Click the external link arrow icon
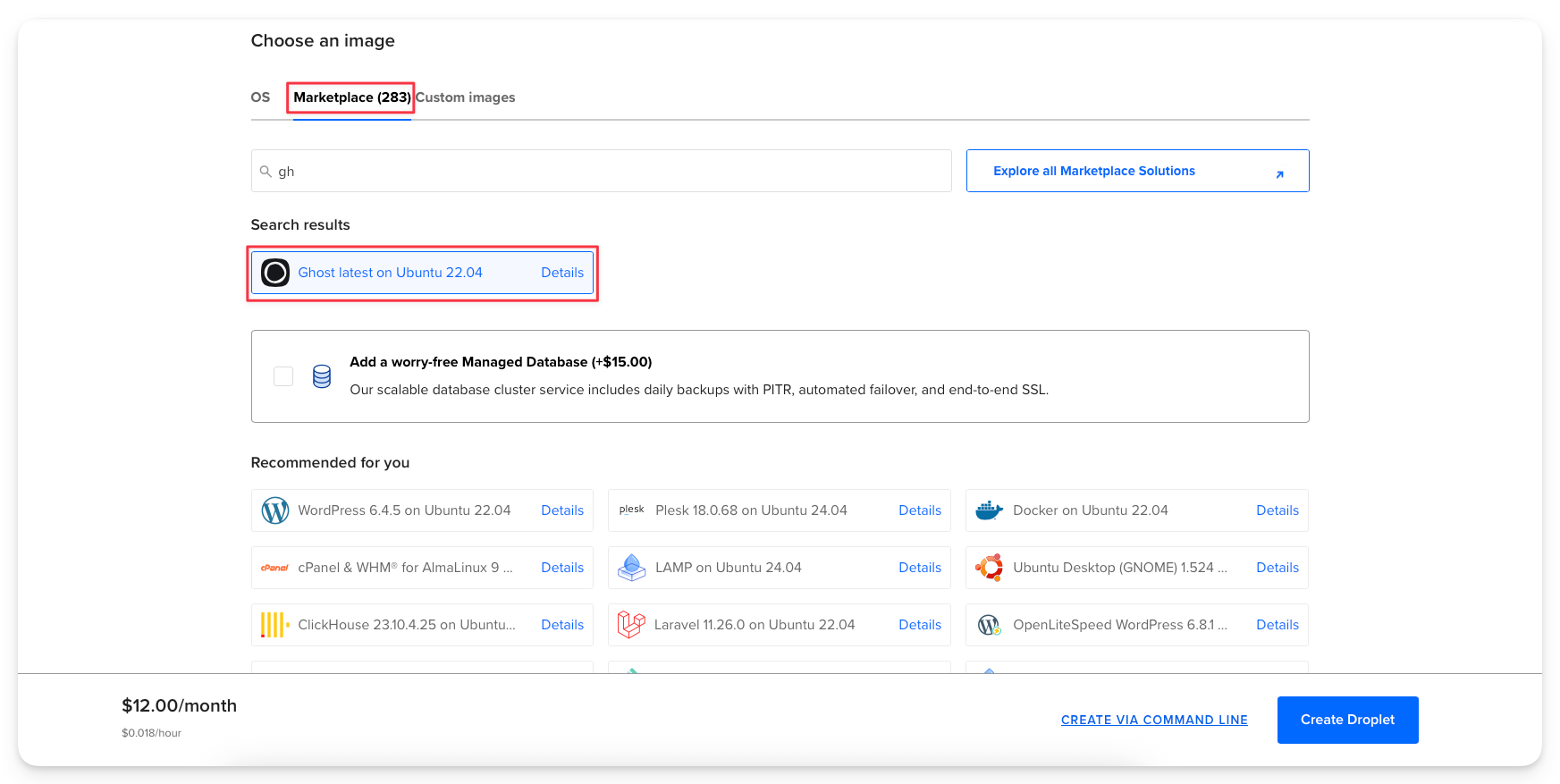 coord(1279,174)
